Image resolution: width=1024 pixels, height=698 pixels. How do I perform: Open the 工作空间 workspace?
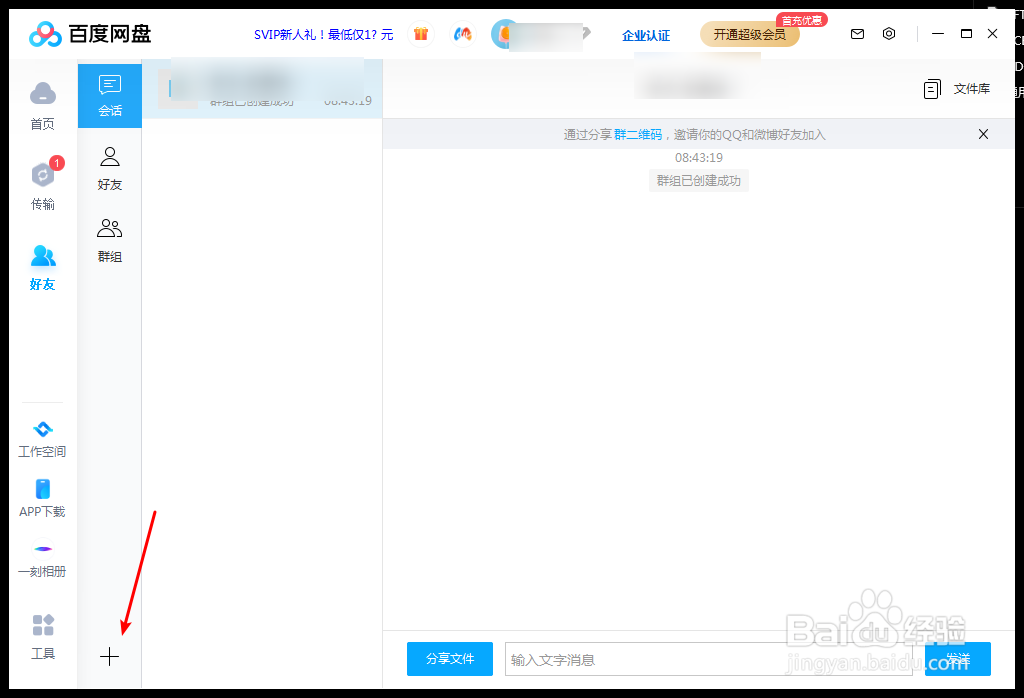point(42,437)
